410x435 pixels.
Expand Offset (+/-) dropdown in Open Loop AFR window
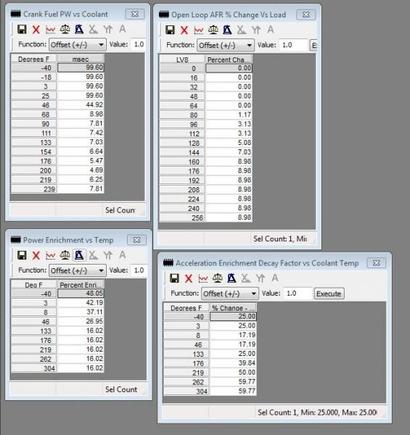[226, 45]
